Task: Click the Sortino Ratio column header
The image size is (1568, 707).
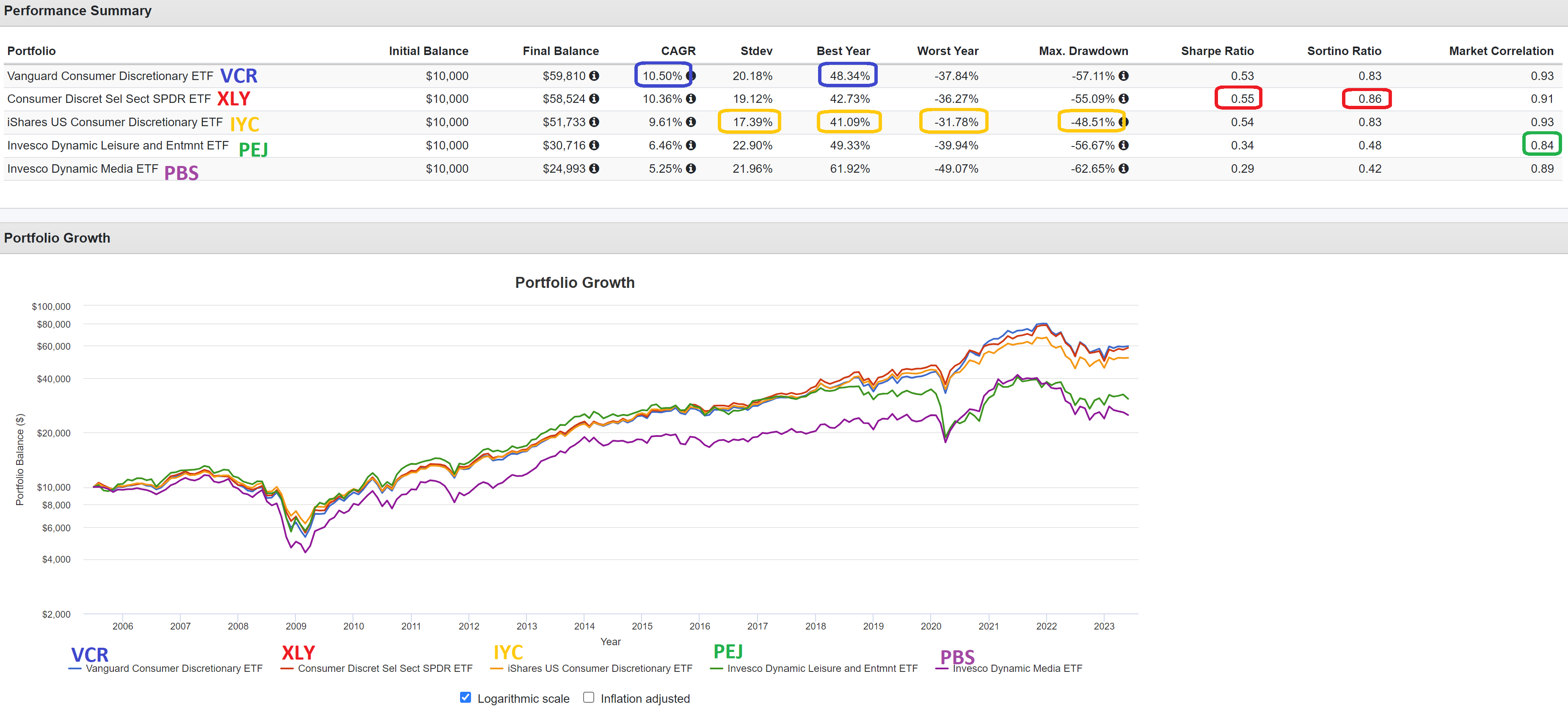Action: click(x=1344, y=51)
